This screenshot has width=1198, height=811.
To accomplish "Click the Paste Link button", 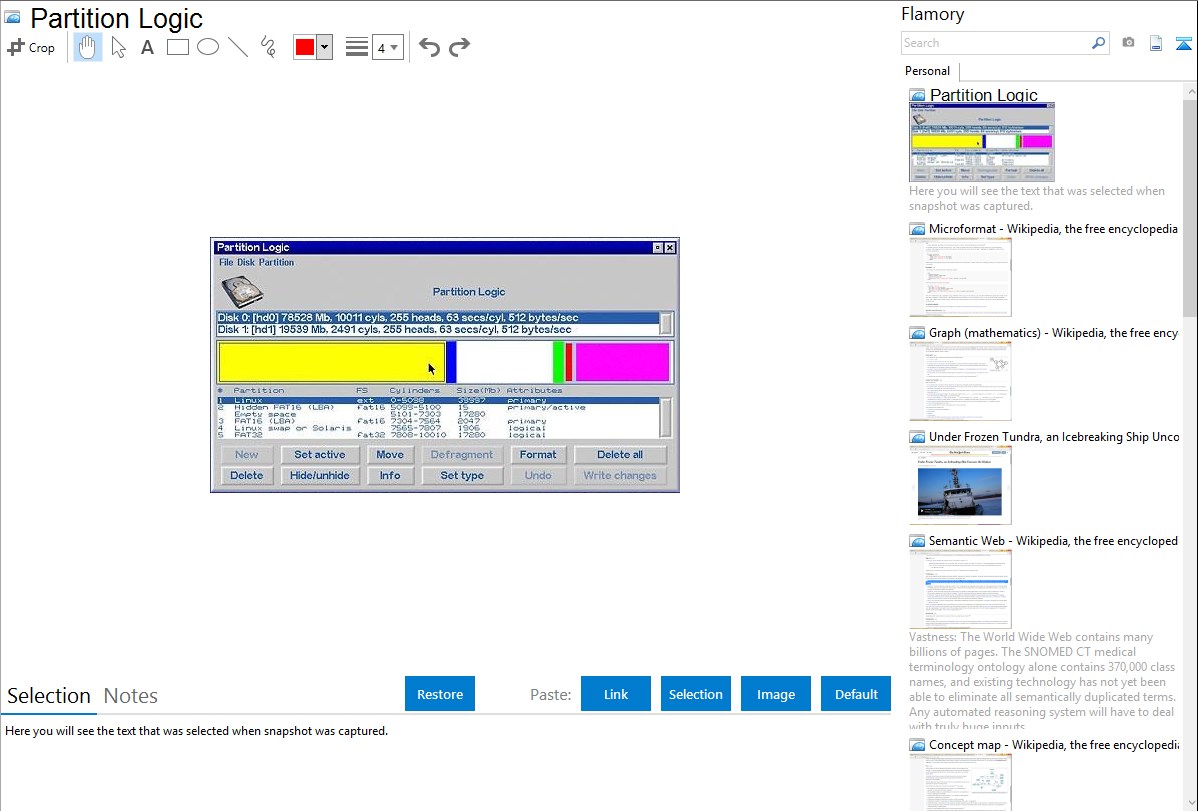I will (x=616, y=694).
